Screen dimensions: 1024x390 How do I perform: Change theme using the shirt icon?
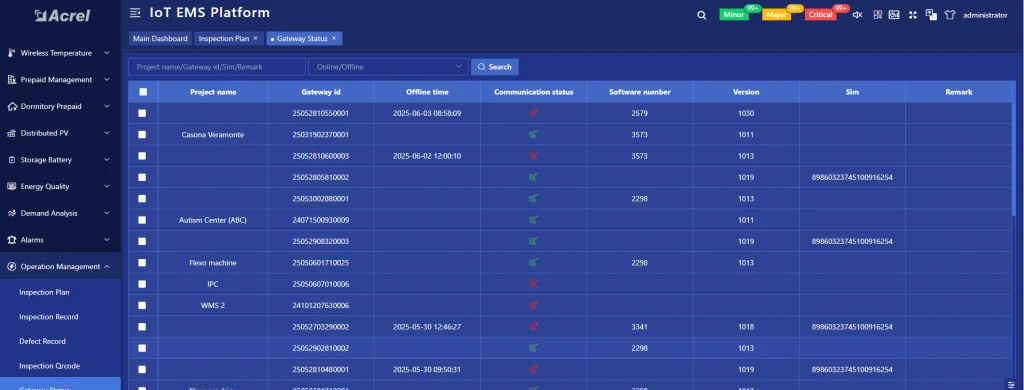[950, 14]
